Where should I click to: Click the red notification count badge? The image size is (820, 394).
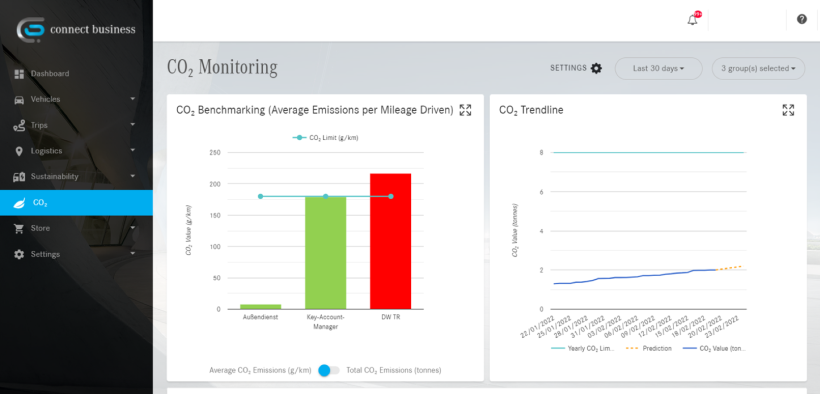(698, 14)
